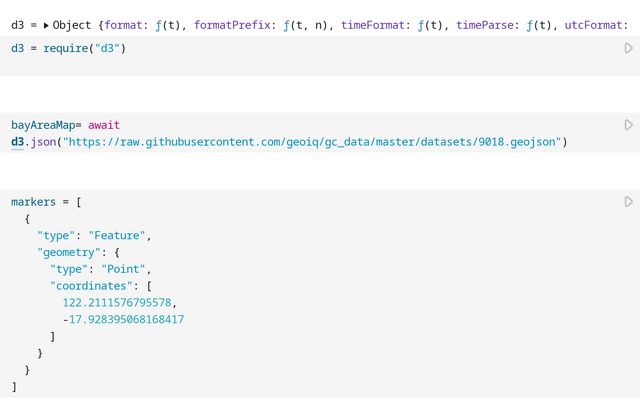
Task: Click the geojson URL string
Action: (x=314, y=142)
